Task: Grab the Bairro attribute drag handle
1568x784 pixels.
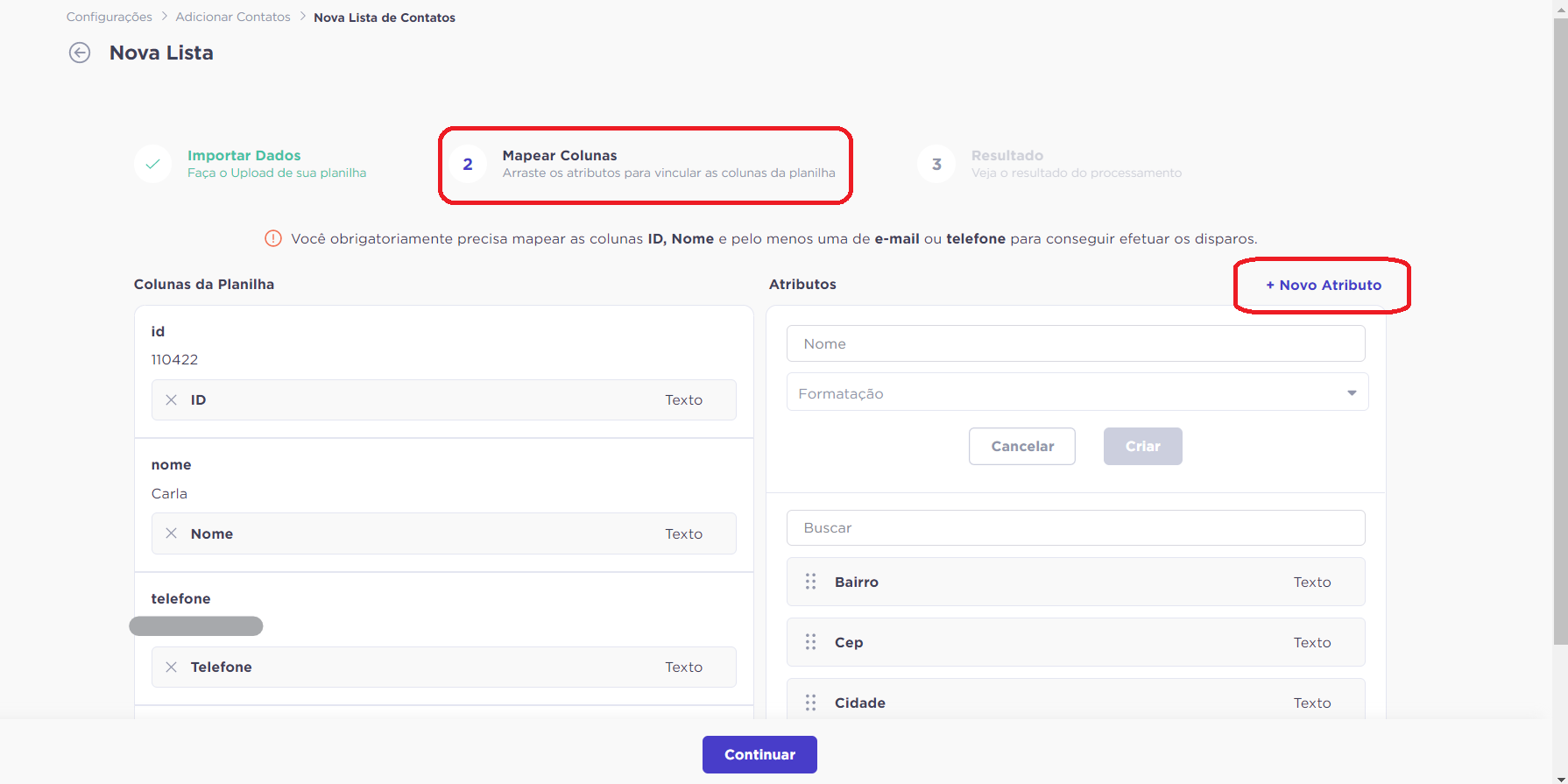Action: tap(811, 582)
